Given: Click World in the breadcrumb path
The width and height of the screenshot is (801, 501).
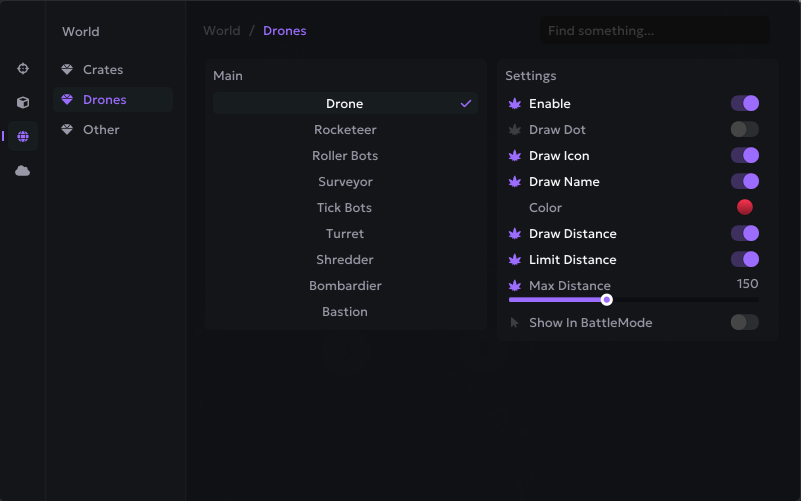Looking at the screenshot, I should 221,31.
